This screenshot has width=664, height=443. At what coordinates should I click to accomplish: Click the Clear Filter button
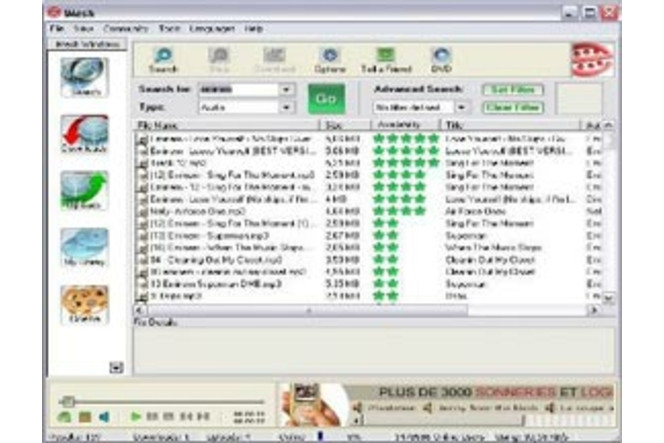512,107
